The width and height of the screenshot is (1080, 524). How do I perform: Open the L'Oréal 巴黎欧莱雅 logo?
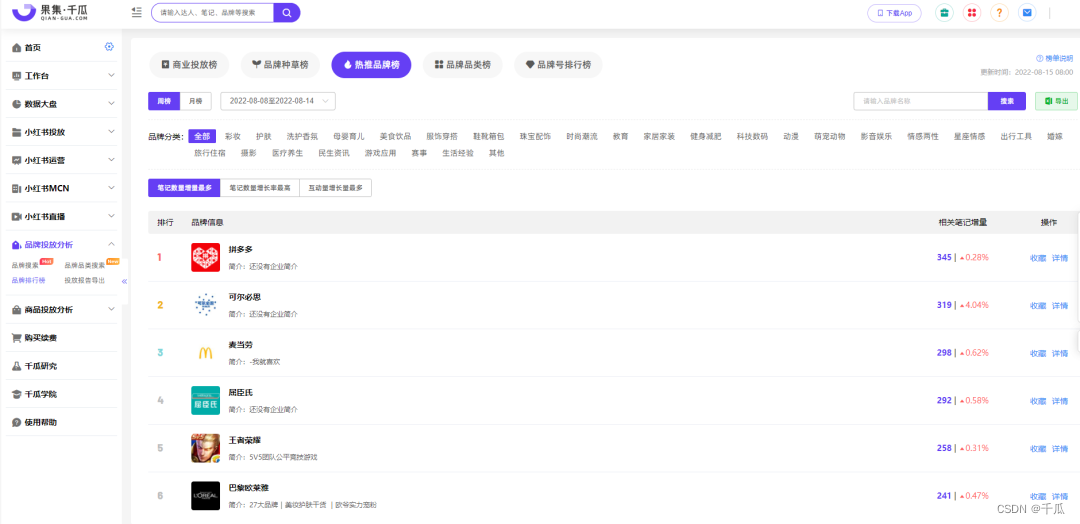pos(205,496)
